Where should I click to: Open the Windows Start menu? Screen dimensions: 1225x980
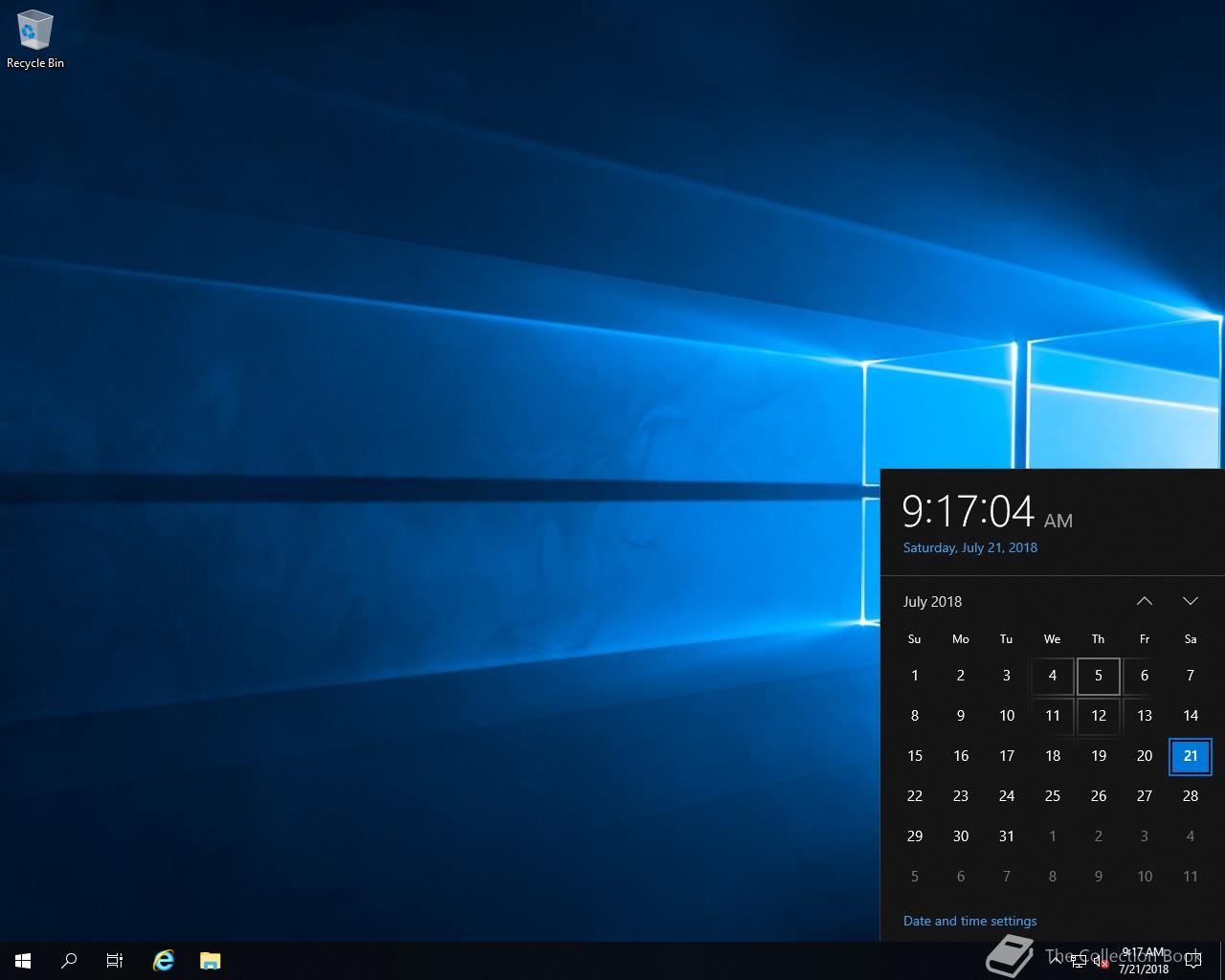pos(23,961)
